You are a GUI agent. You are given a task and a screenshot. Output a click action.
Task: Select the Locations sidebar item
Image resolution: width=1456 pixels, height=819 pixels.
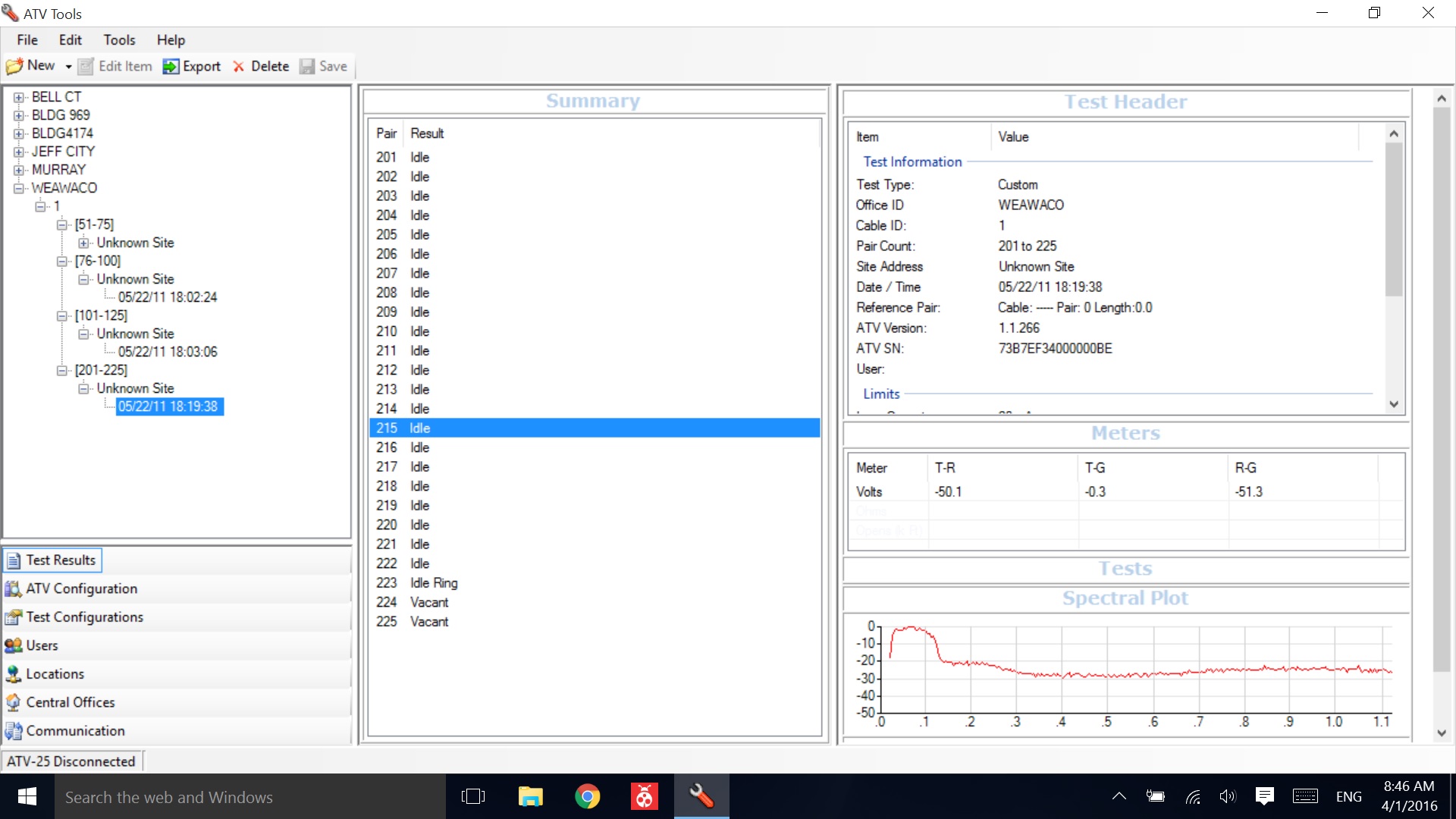(x=54, y=673)
